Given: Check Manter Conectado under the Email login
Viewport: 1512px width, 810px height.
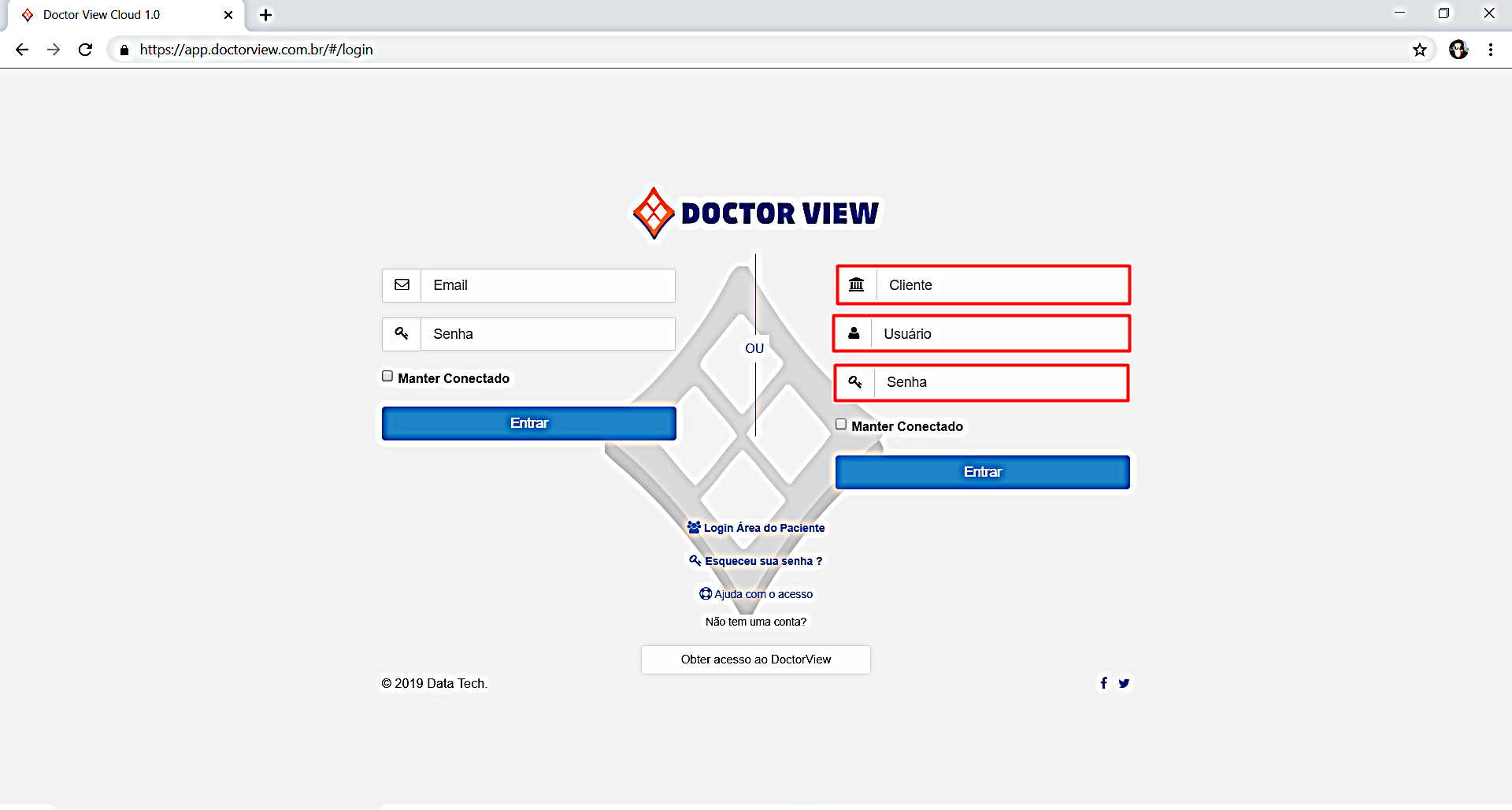Looking at the screenshot, I should pyautogui.click(x=387, y=377).
